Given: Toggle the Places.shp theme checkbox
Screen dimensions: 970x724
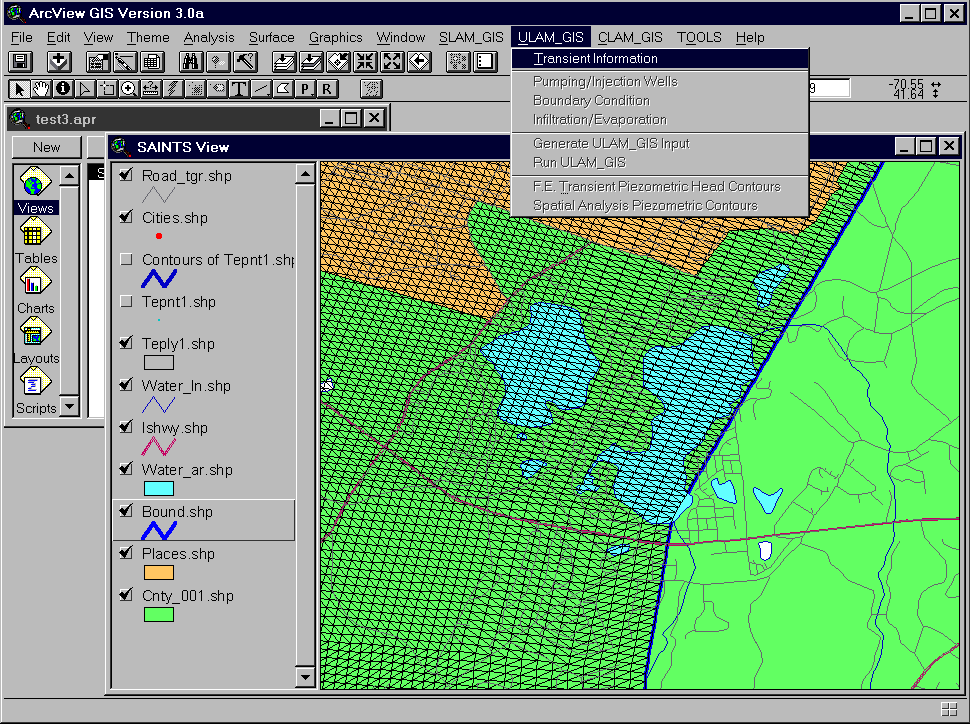Looking at the screenshot, I should click(126, 553).
